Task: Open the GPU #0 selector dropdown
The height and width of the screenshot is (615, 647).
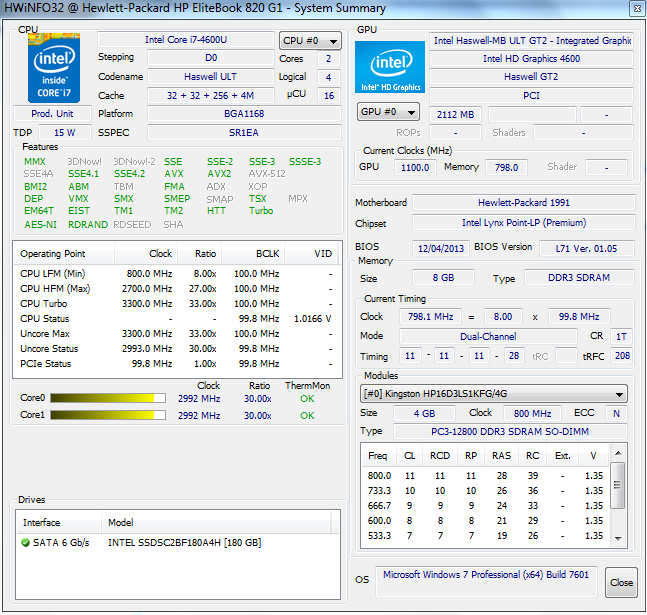Action: point(388,111)
